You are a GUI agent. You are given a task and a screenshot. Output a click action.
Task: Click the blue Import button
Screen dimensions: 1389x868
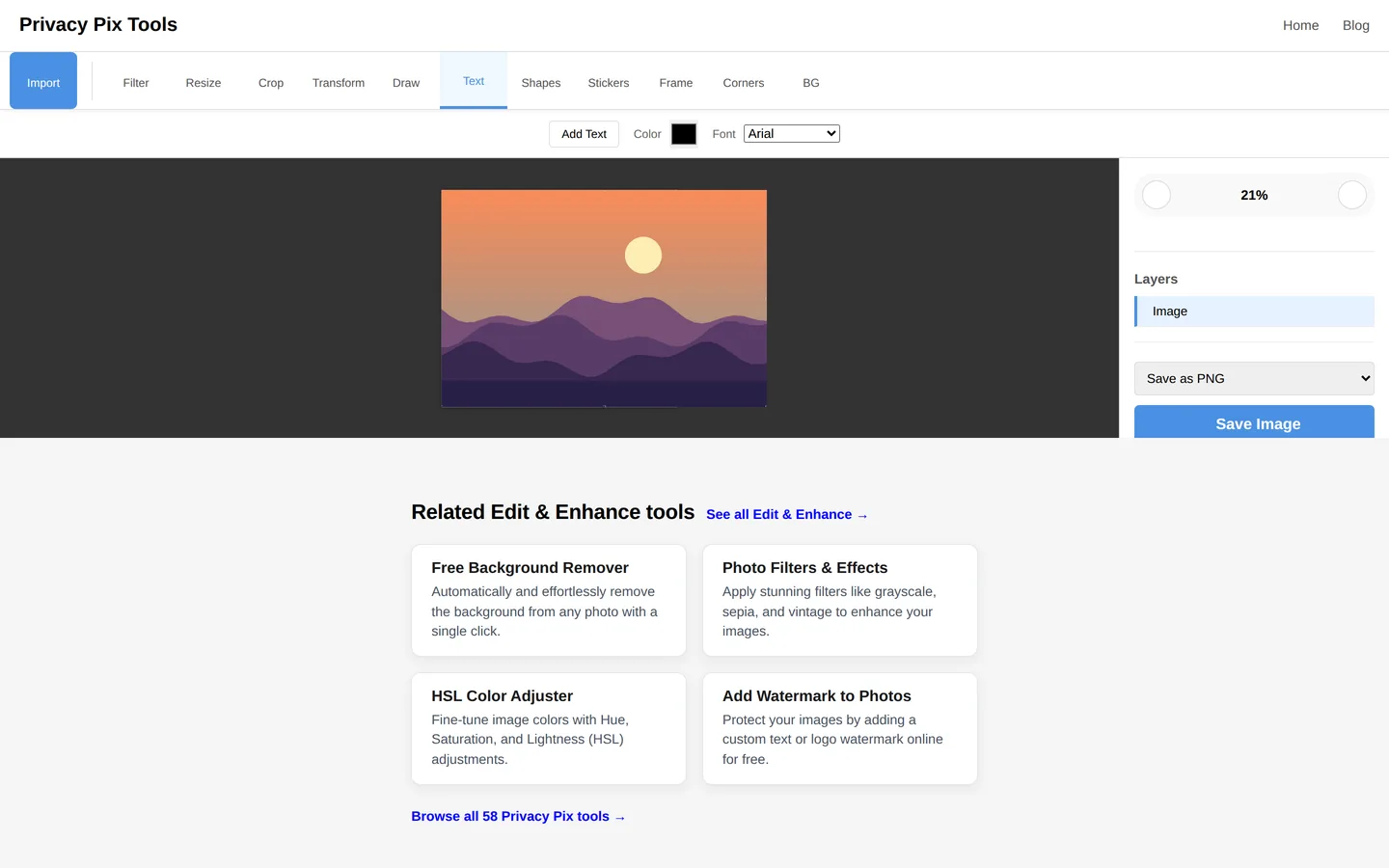43,81
